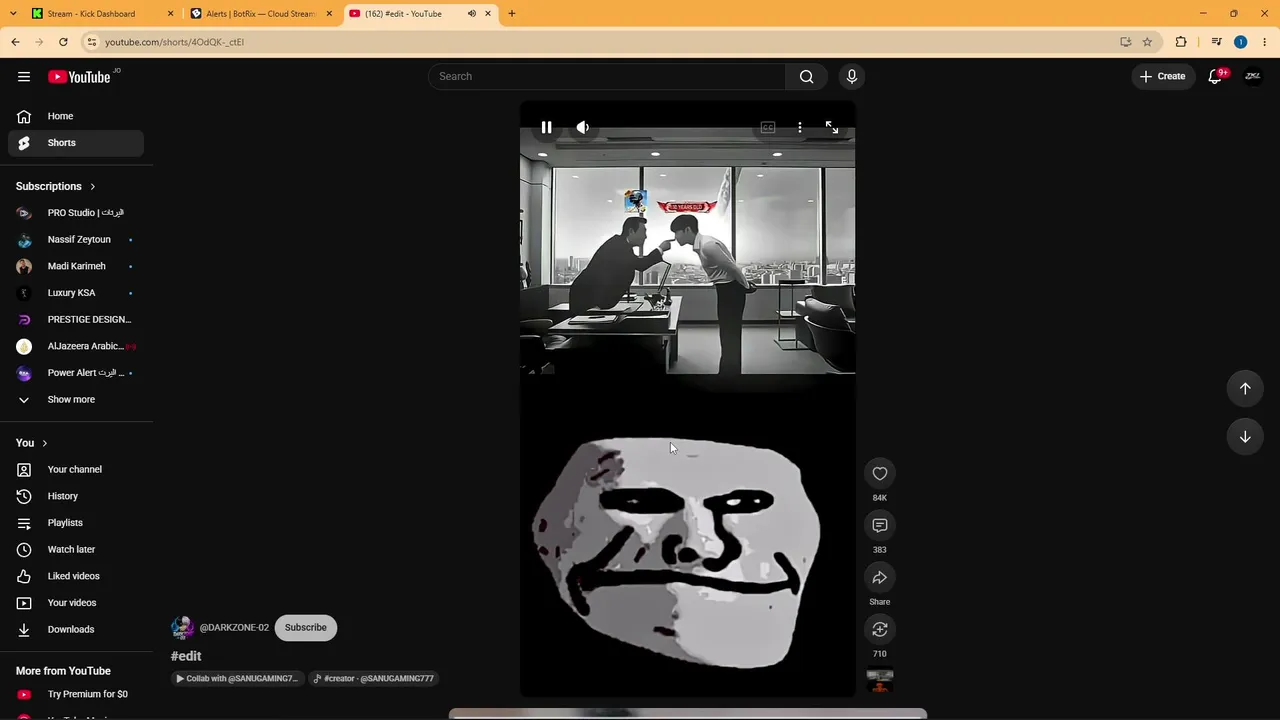This screenshot has width=1280, height=720.
Task: Open the install app icon in address bar
Action: coord(1125,42)
